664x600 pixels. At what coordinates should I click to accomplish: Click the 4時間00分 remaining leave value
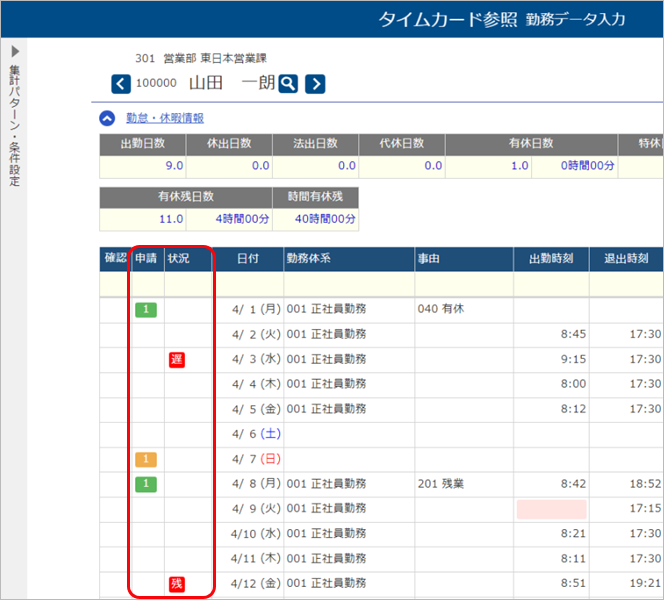[x=242, y=219]
